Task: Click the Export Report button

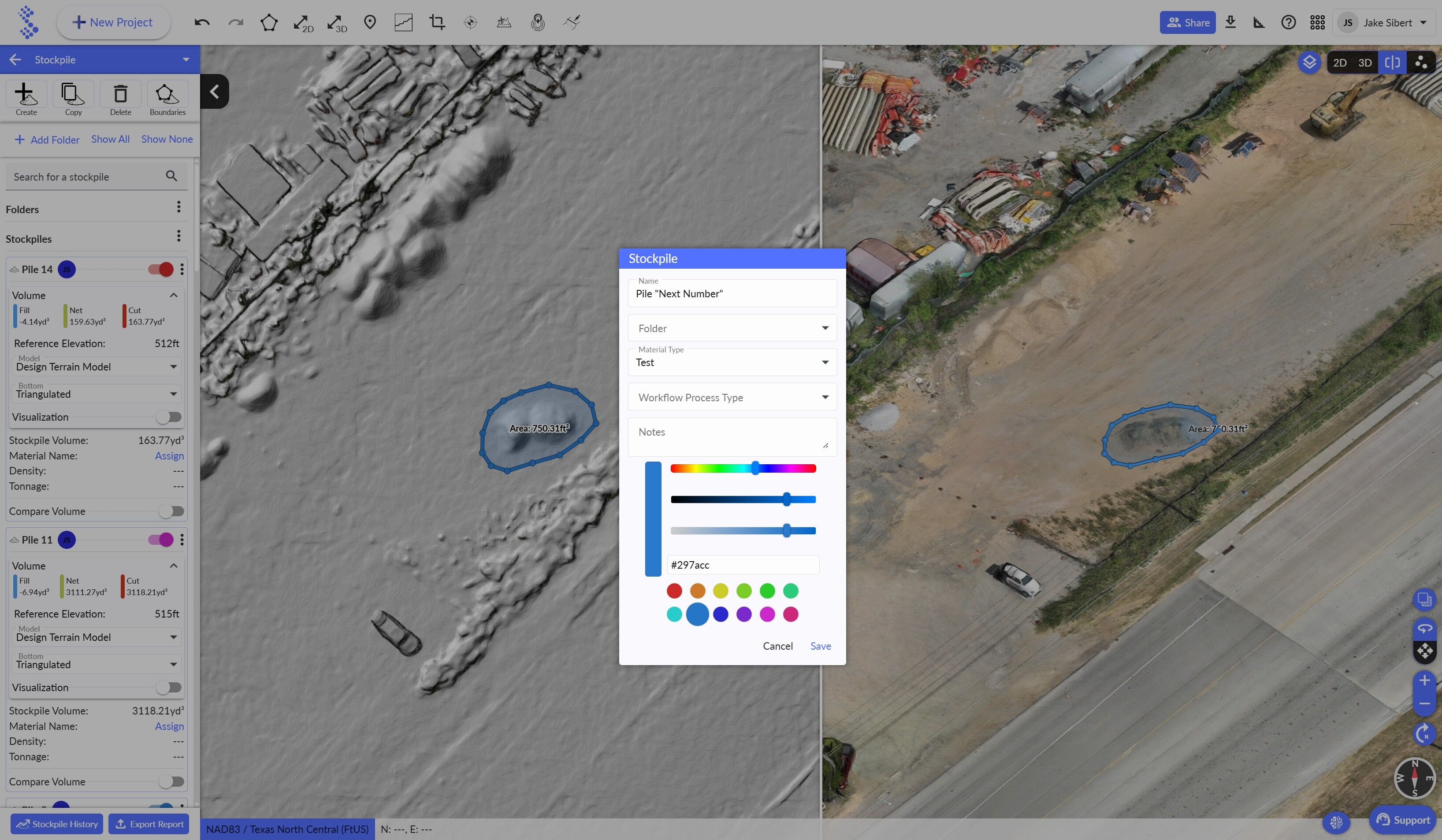Action: [149, 824]
